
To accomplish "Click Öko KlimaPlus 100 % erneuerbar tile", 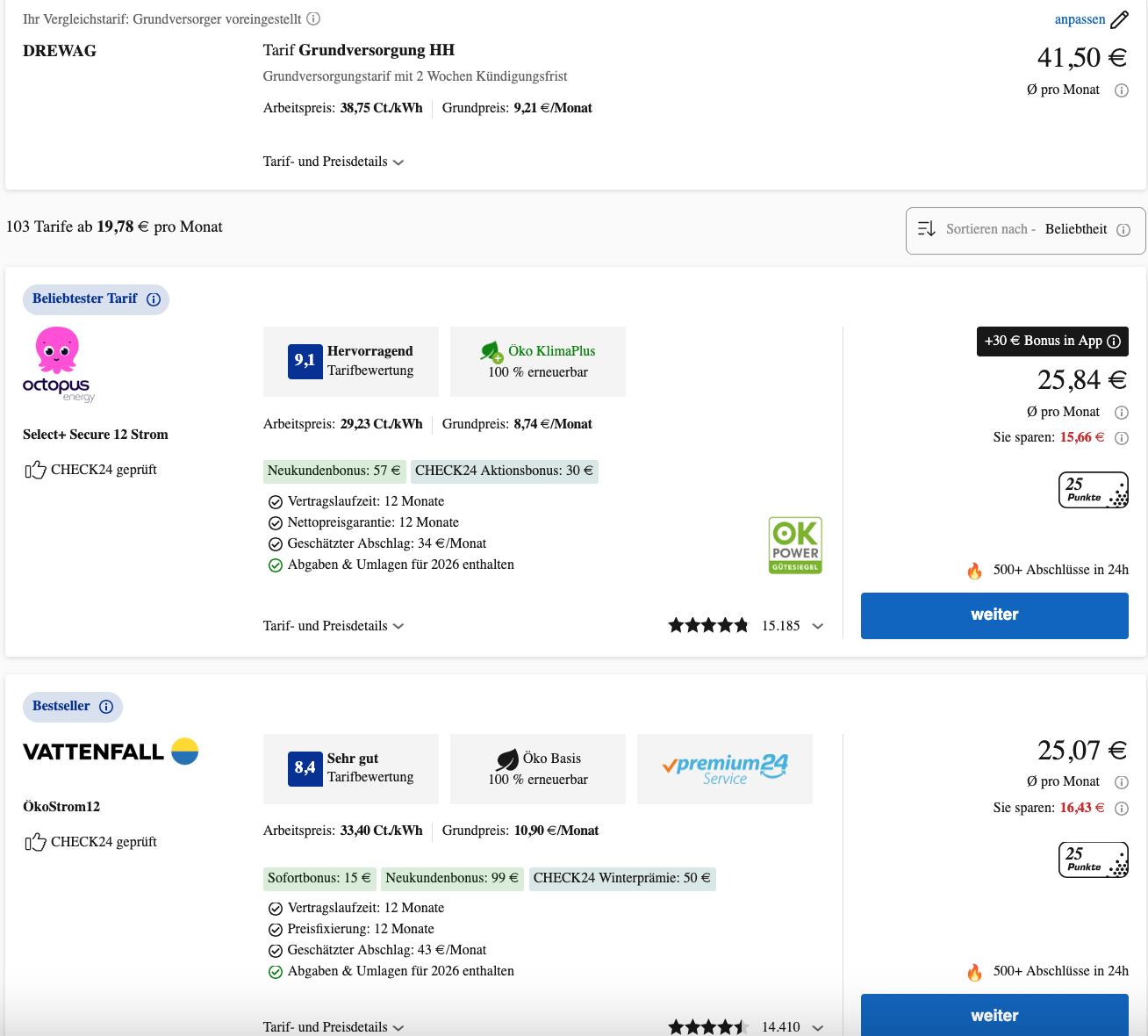I will tap(537, 362).
